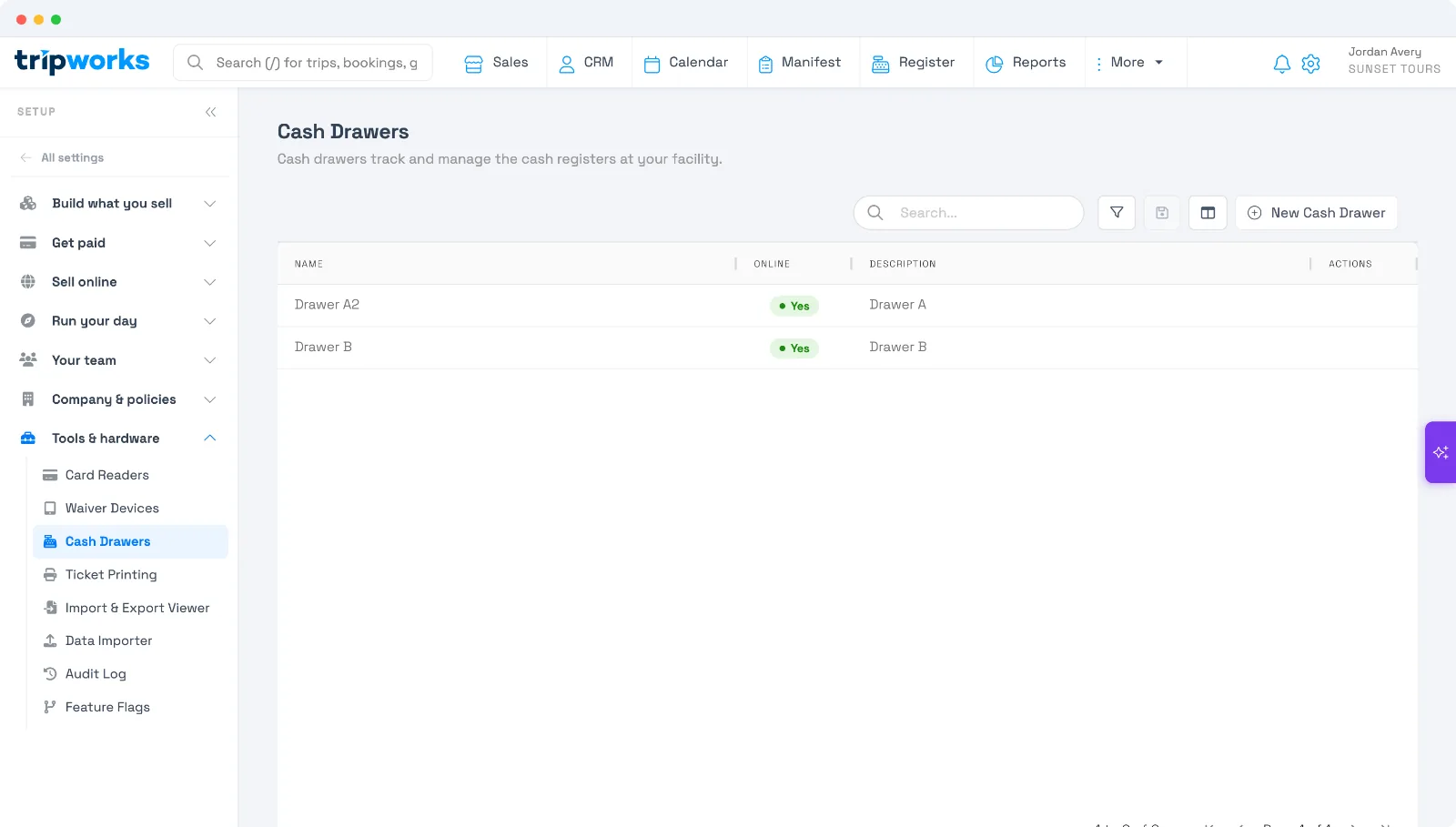This screenshot has height=827, width=1456.
Task: Focus the cash drawers Search box
Action: 968,213
